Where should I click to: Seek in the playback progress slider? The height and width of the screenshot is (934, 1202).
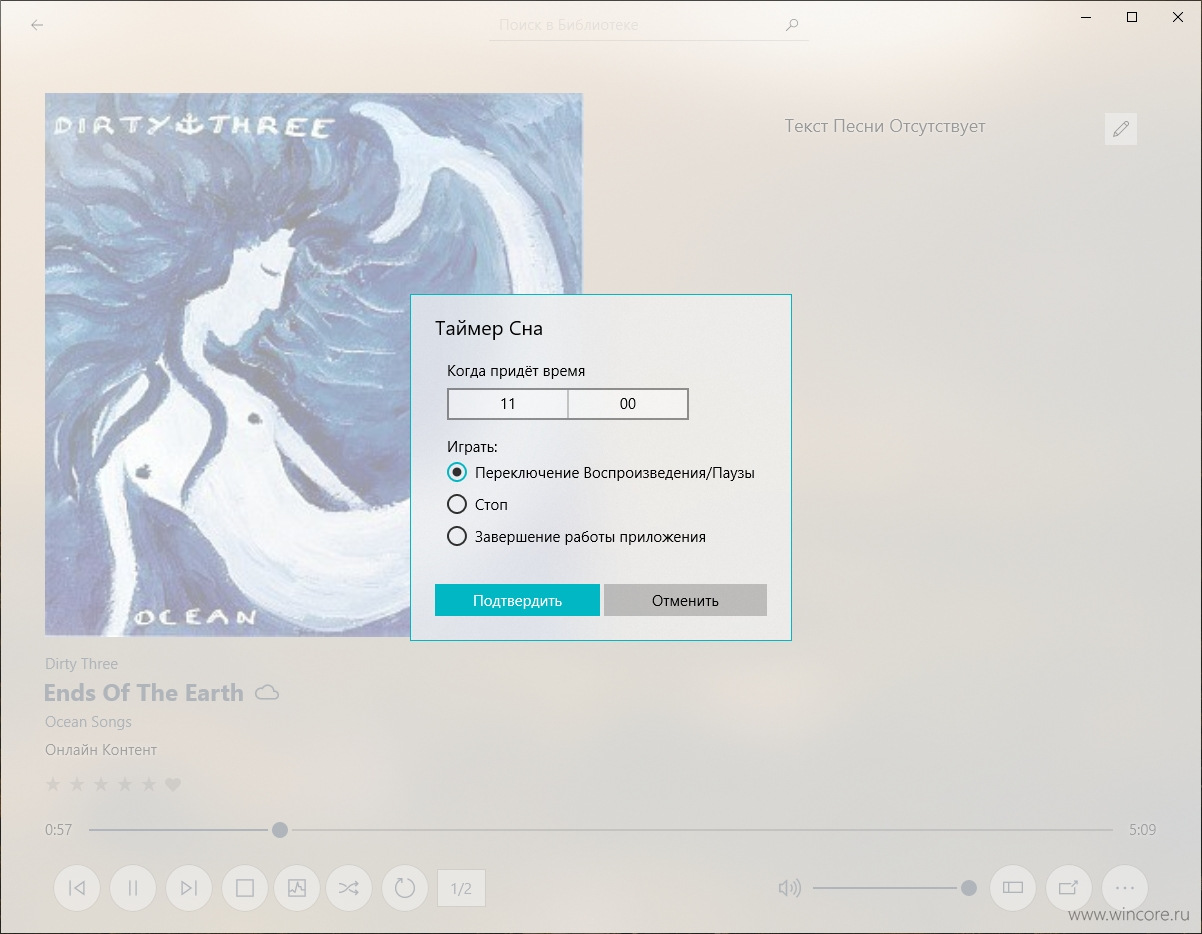601,830
